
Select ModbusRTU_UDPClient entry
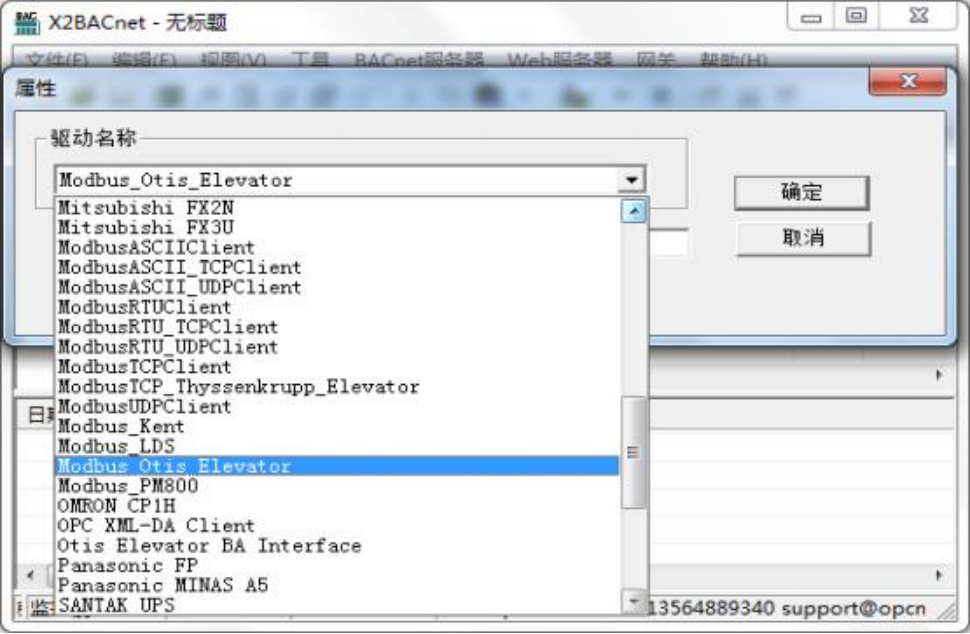(x=337, y=346)
